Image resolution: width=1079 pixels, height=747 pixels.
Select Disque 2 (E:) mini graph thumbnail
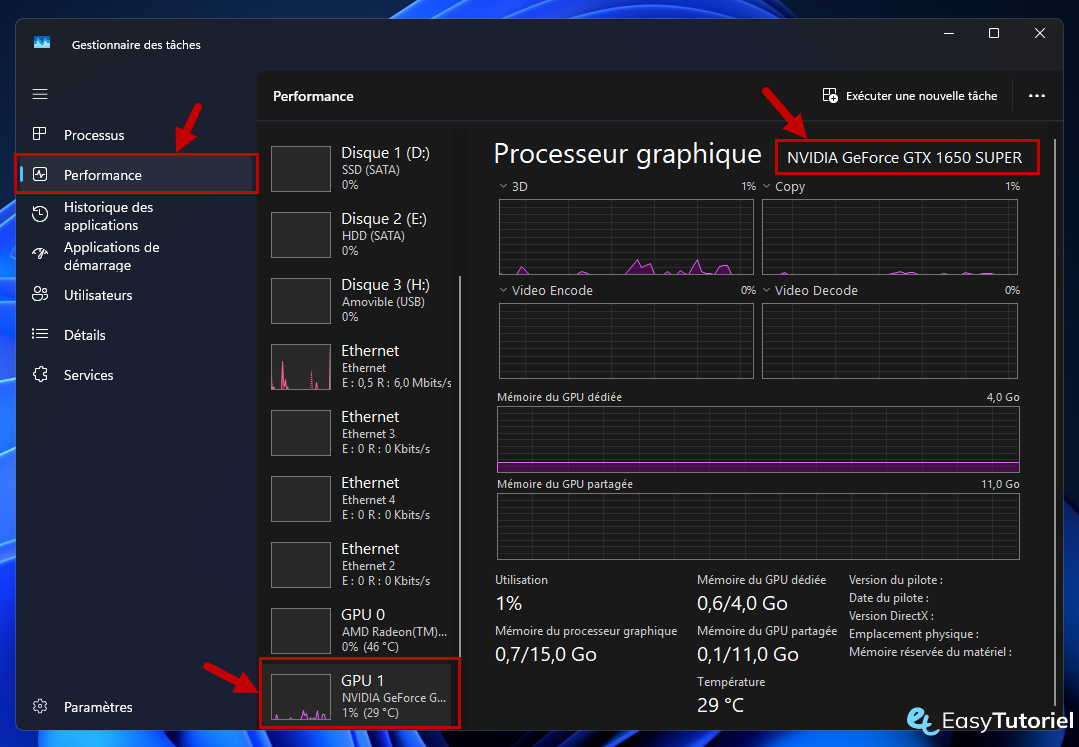tap(301, 235)
